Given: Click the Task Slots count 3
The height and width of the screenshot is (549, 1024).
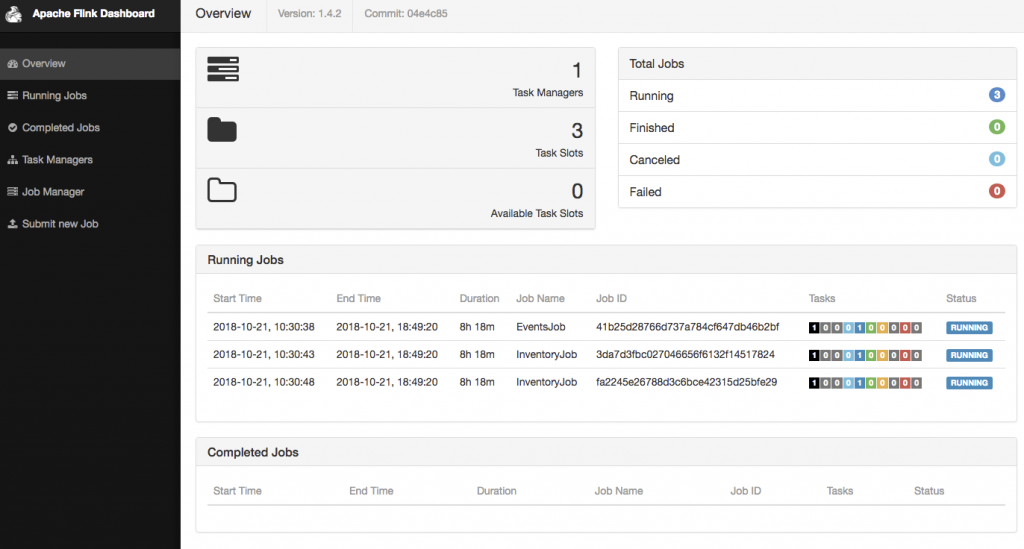Looking at the screenshot, I should [577, 131].
